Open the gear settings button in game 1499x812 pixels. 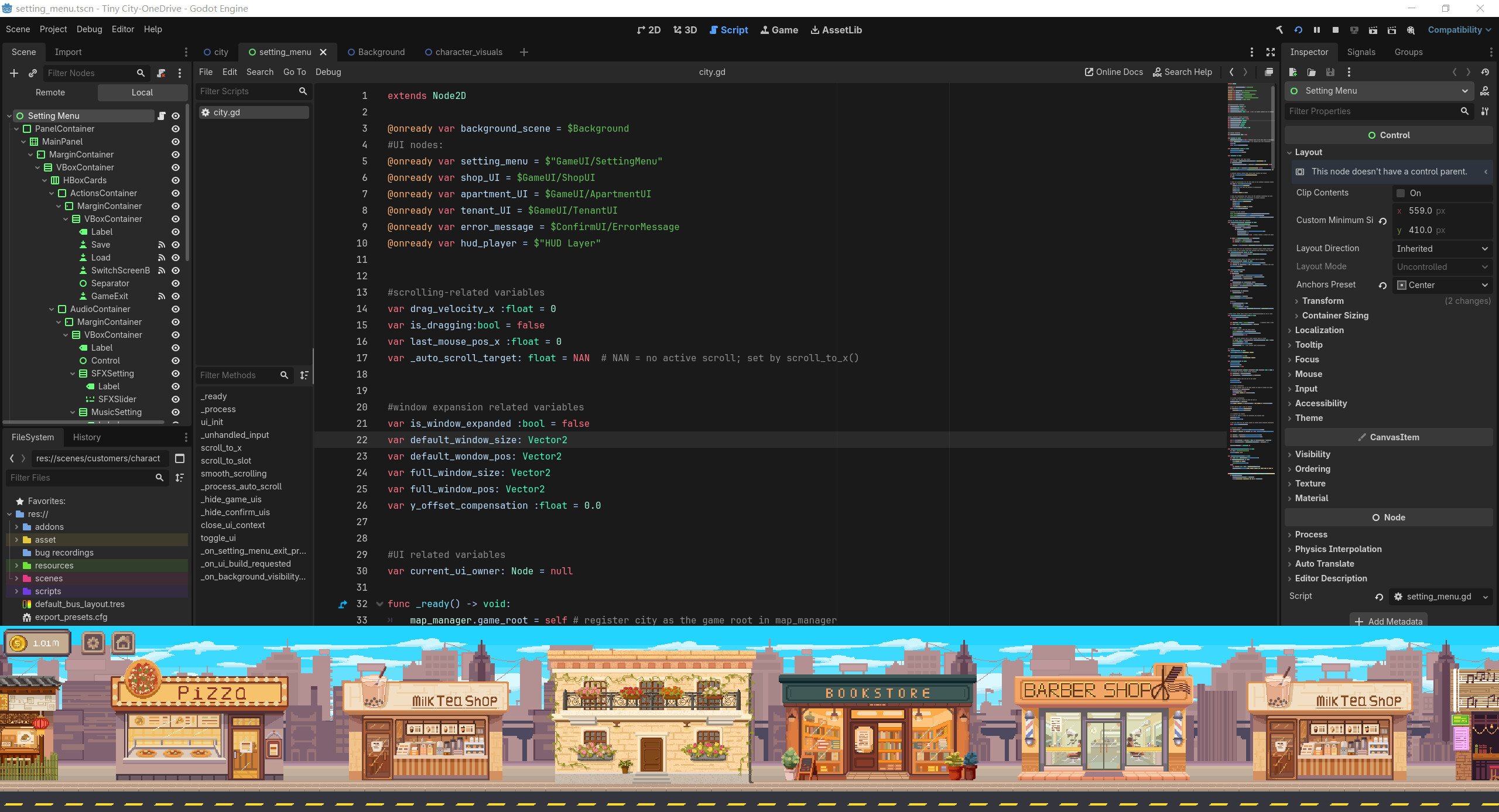click(93, 643)
